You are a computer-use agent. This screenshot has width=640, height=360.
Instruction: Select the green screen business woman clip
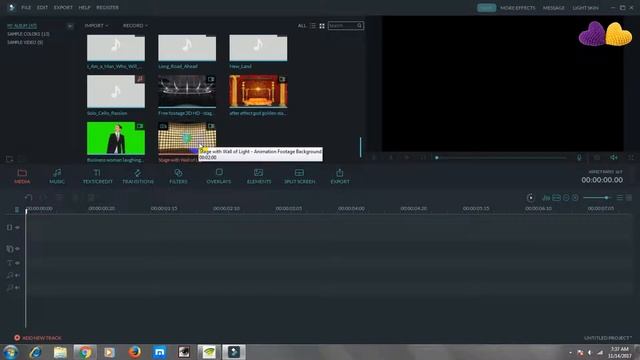(116, 138)
